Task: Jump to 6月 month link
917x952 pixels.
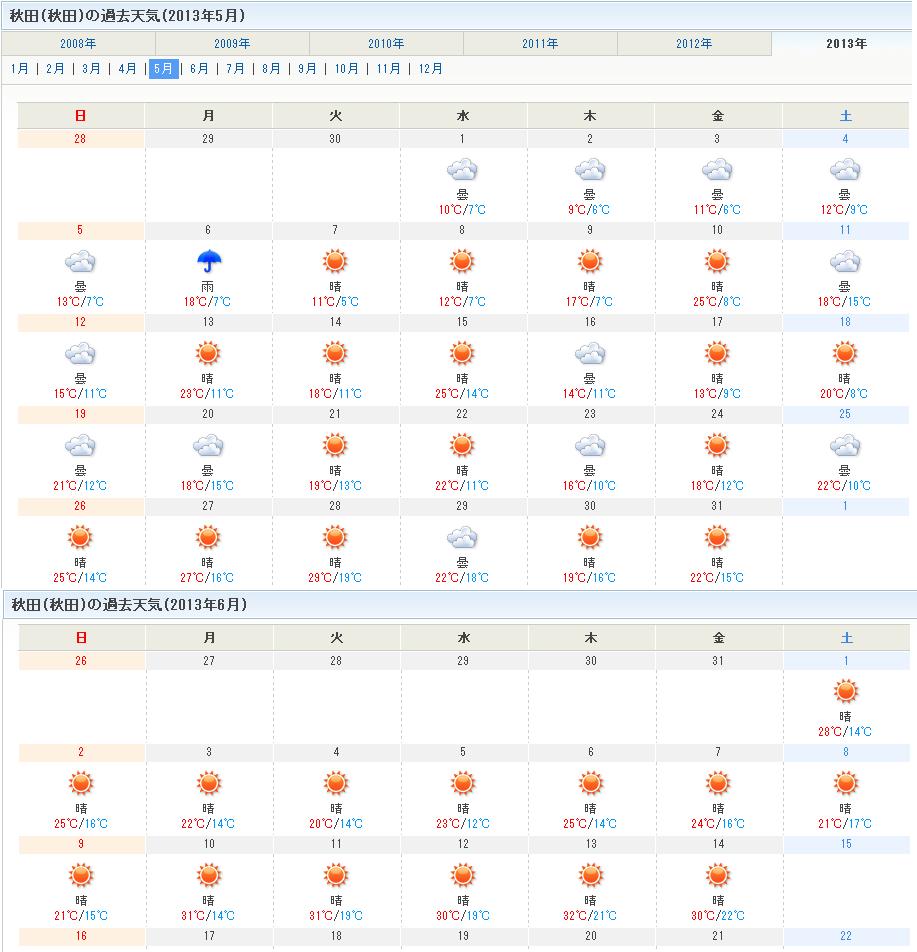Action: click(199, 69)
